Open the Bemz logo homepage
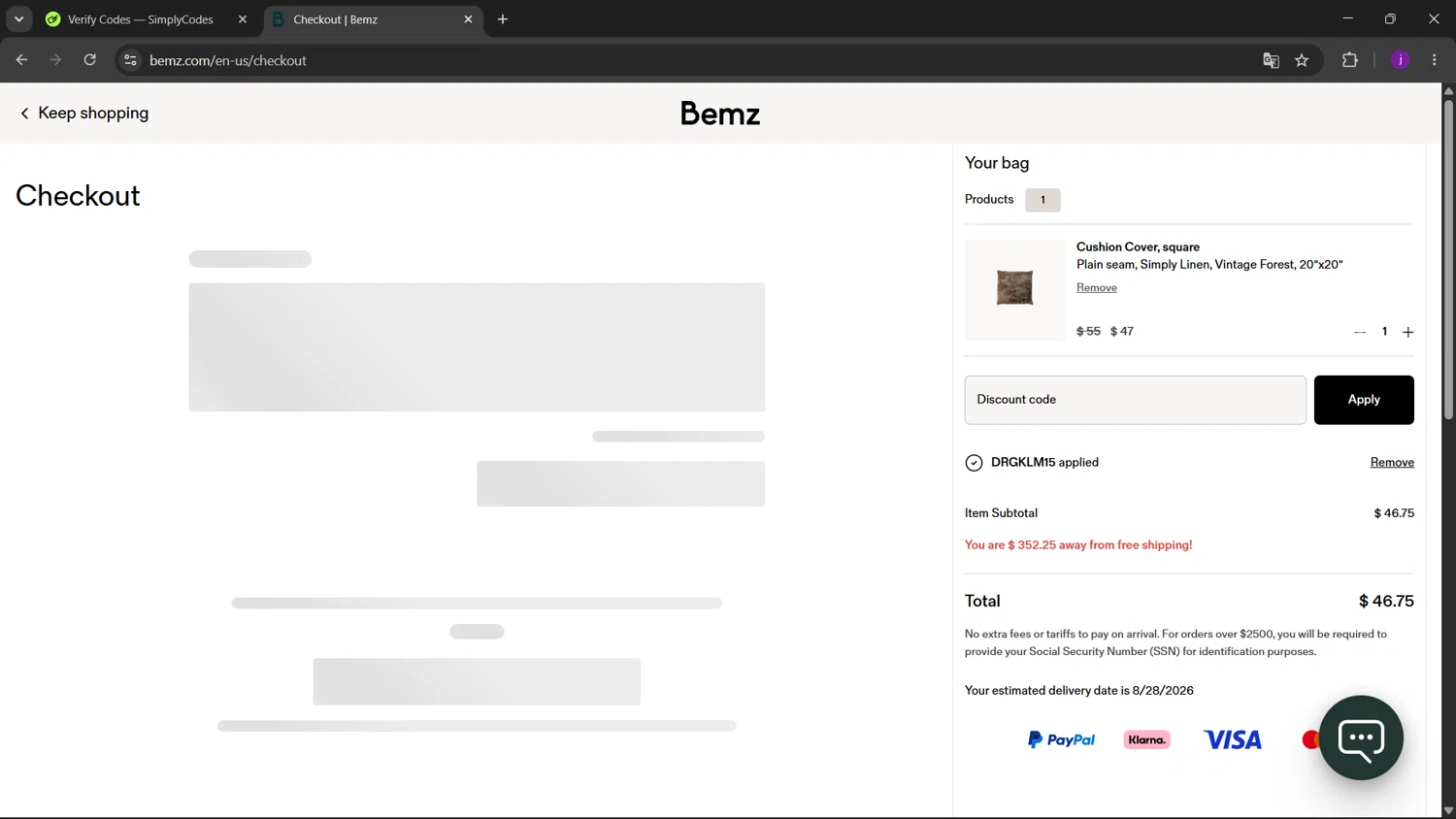This screenshot has width=1456, height=819. pos(720,114)
